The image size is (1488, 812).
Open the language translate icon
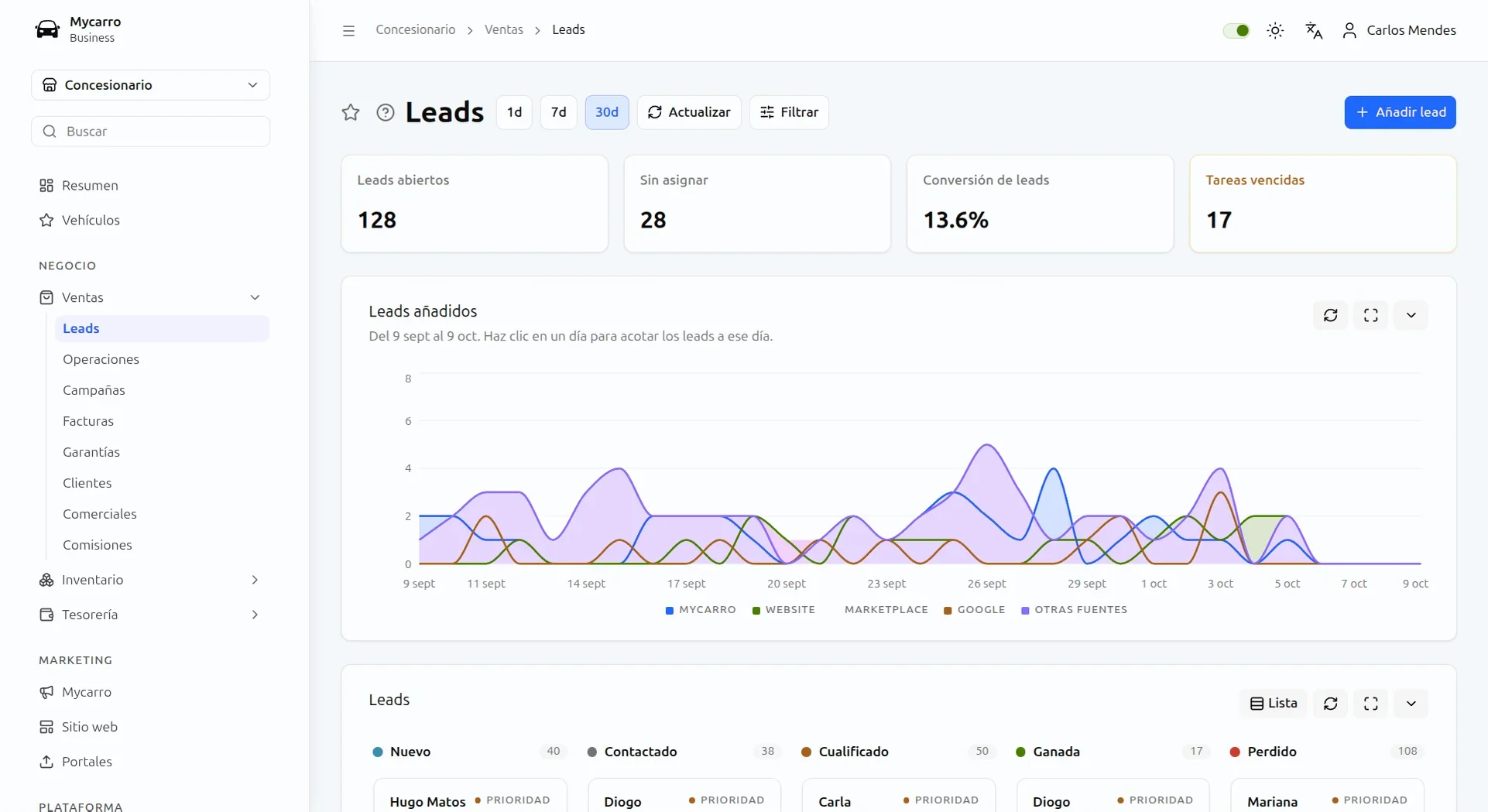click(1314, 30)
